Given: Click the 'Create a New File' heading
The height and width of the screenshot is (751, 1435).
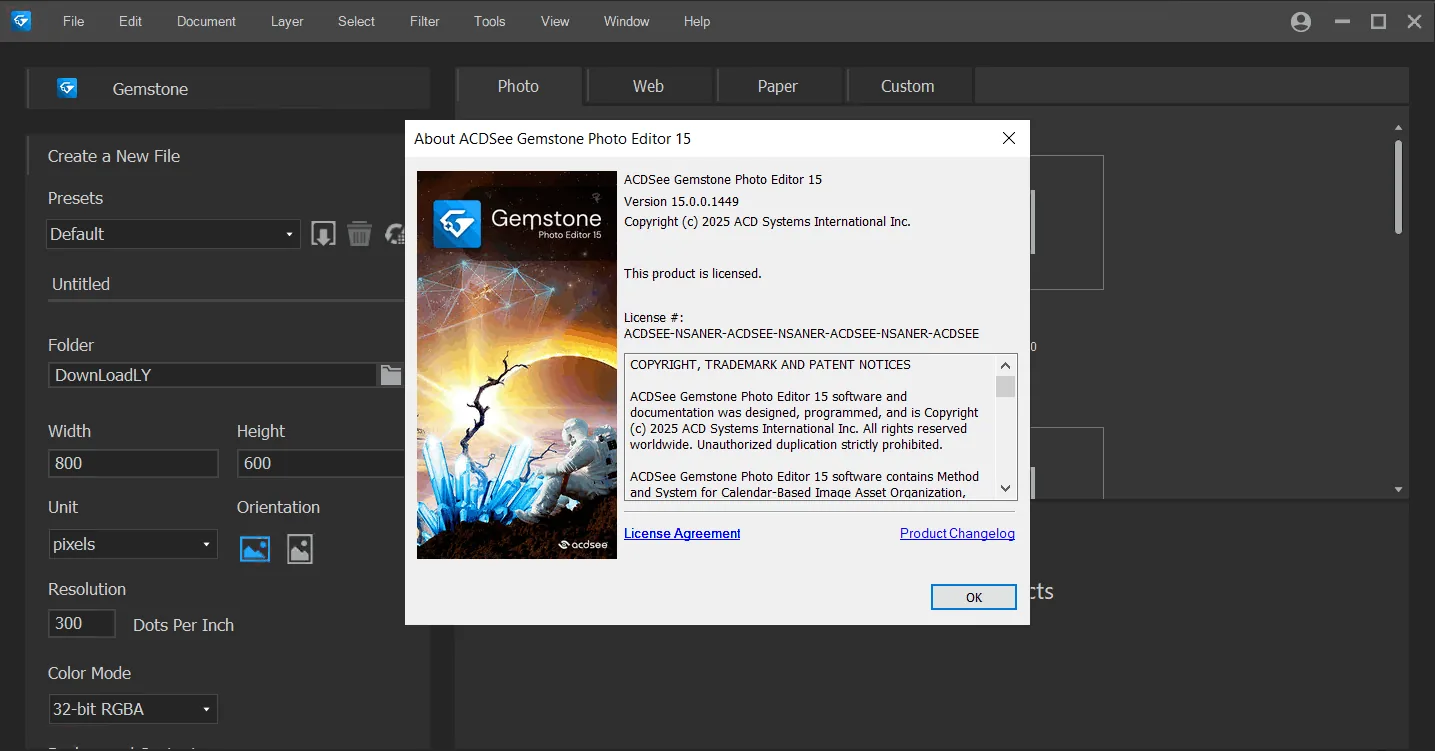Looking at the screenshot, I should click(114, 156).
